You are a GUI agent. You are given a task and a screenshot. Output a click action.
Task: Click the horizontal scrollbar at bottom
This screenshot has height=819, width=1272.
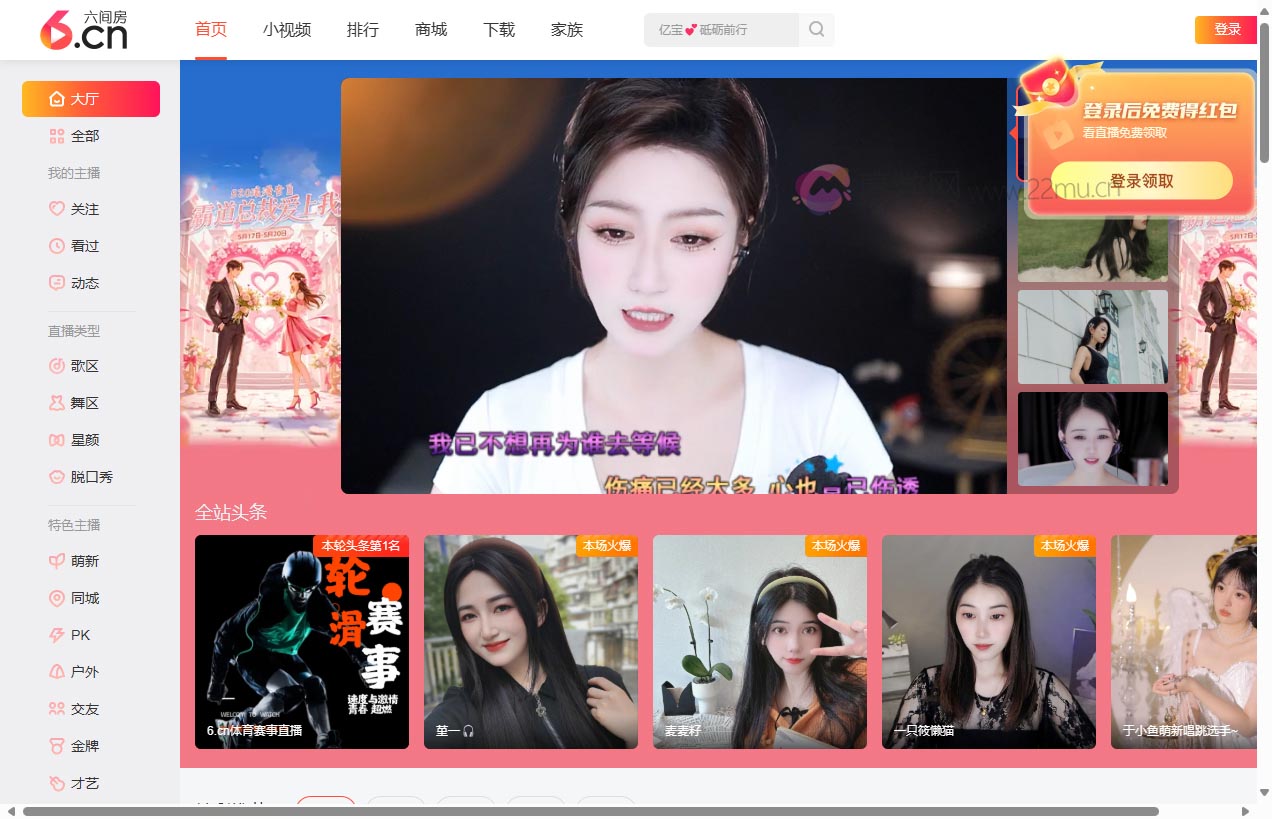pos(590,811)
